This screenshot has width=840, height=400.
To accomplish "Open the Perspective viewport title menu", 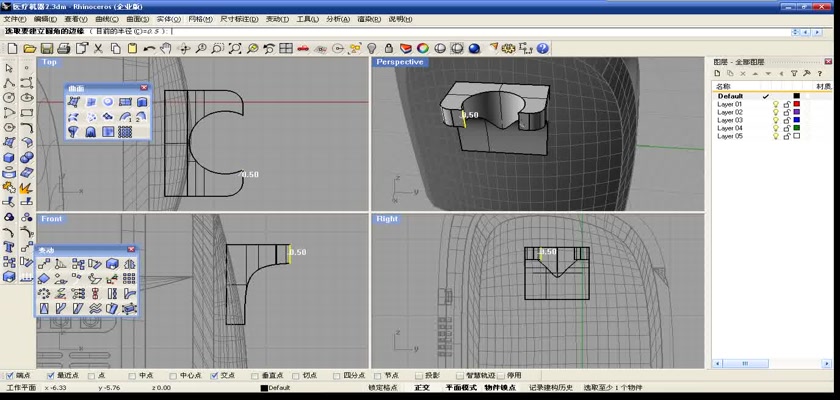I will pyautogui.click(x=400, y=62).
